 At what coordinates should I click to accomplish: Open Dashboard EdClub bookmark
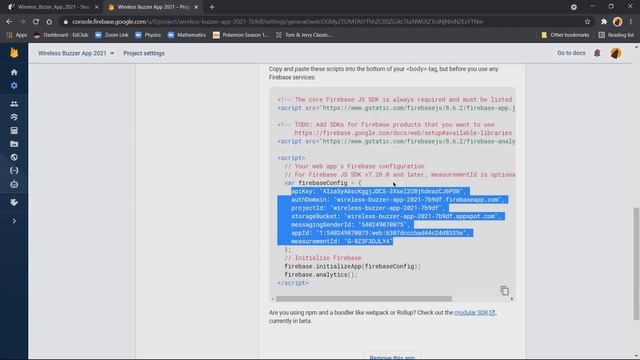coord(61,35)
